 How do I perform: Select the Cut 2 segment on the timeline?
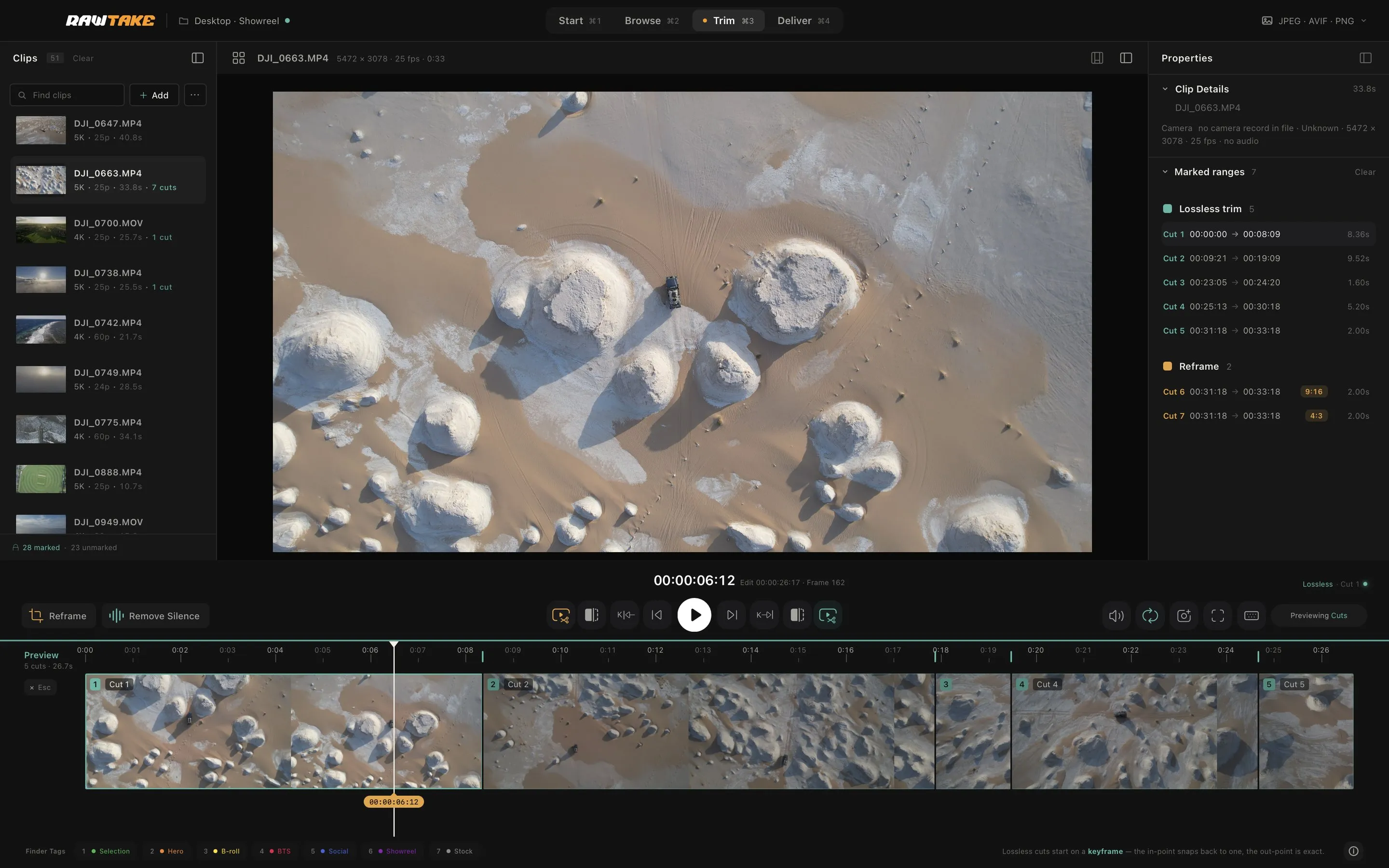(709, 731)
